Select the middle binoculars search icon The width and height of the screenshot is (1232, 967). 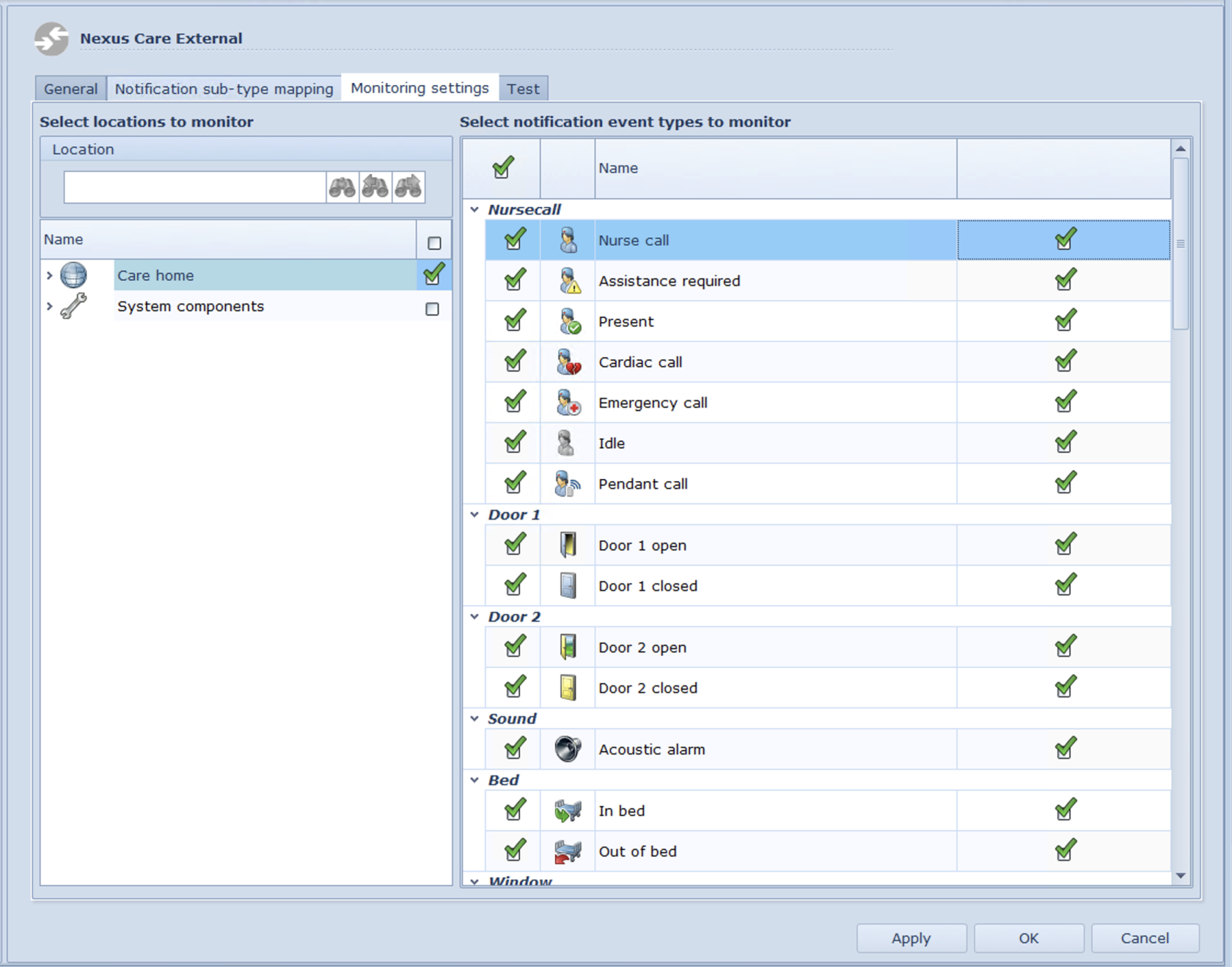click(375, 187)
